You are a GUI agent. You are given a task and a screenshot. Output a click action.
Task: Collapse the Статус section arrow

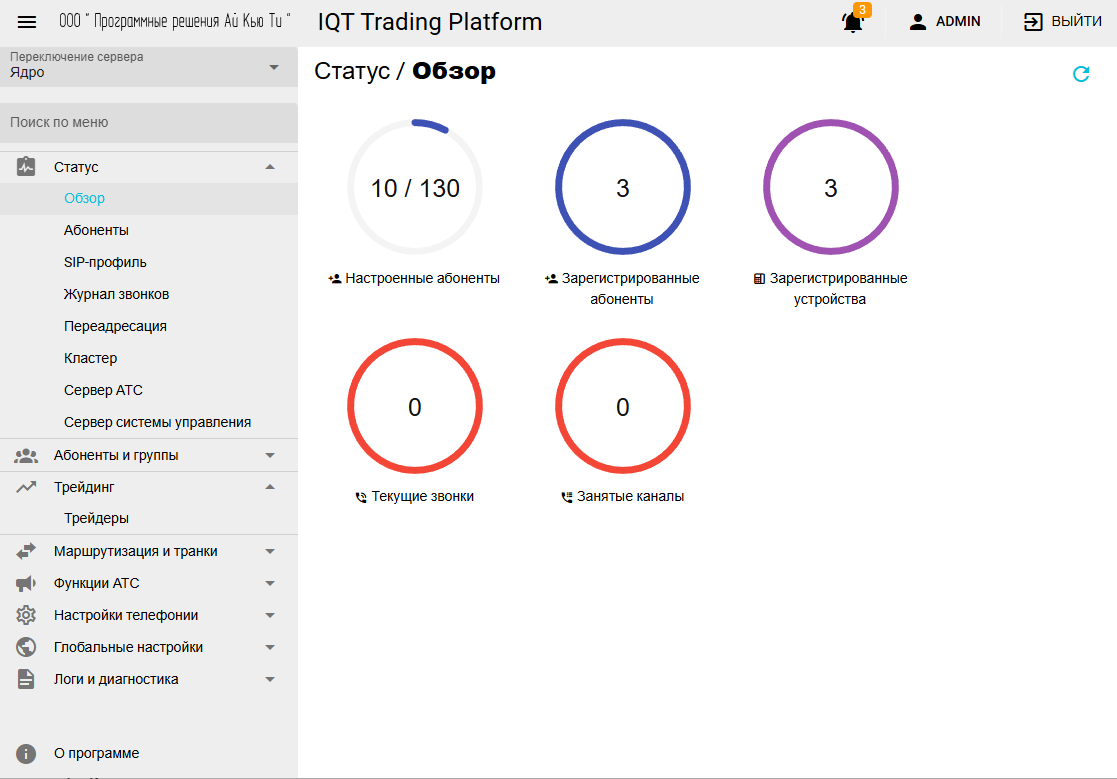tap(270, 167)
